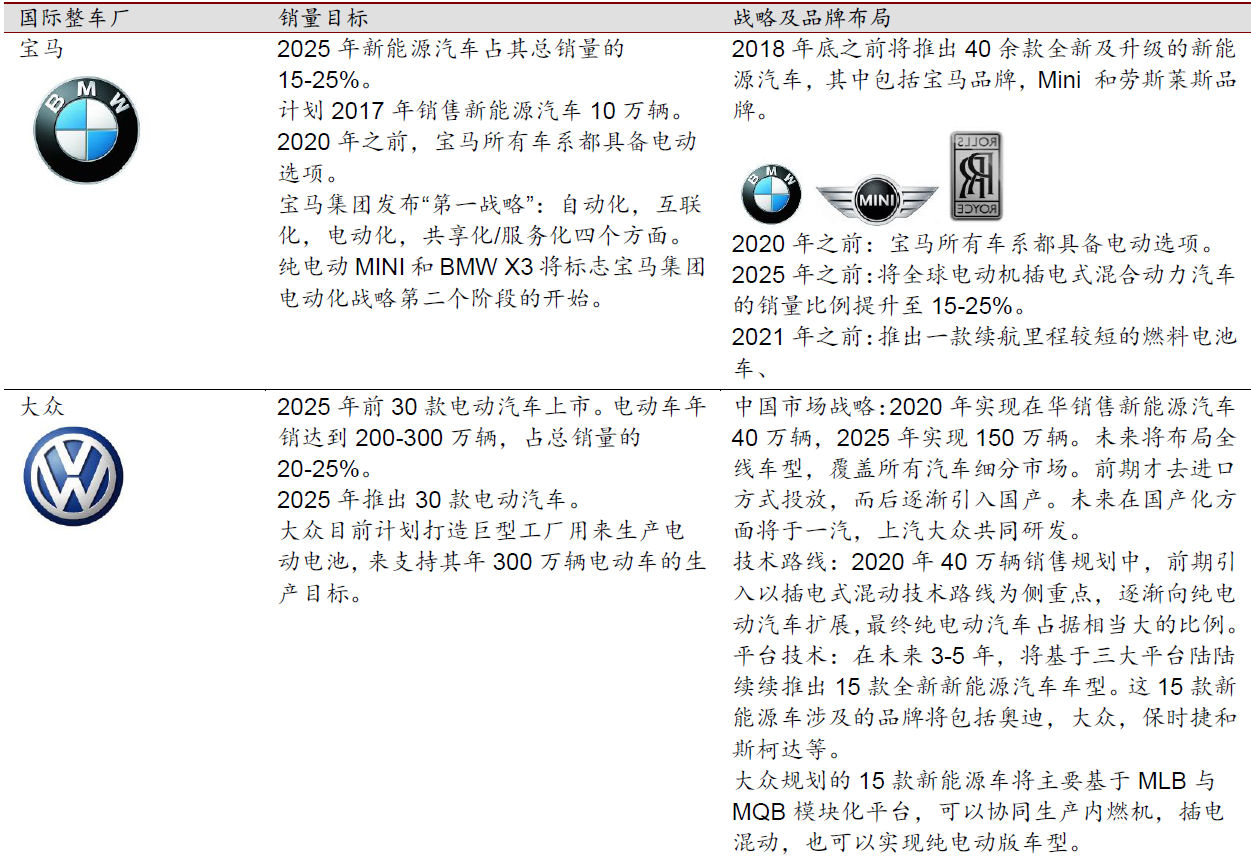Image resolution: width=1251 pixels, height=860 pixels.
Task: Select the winged MINI logo
Action: pos(876,201)
